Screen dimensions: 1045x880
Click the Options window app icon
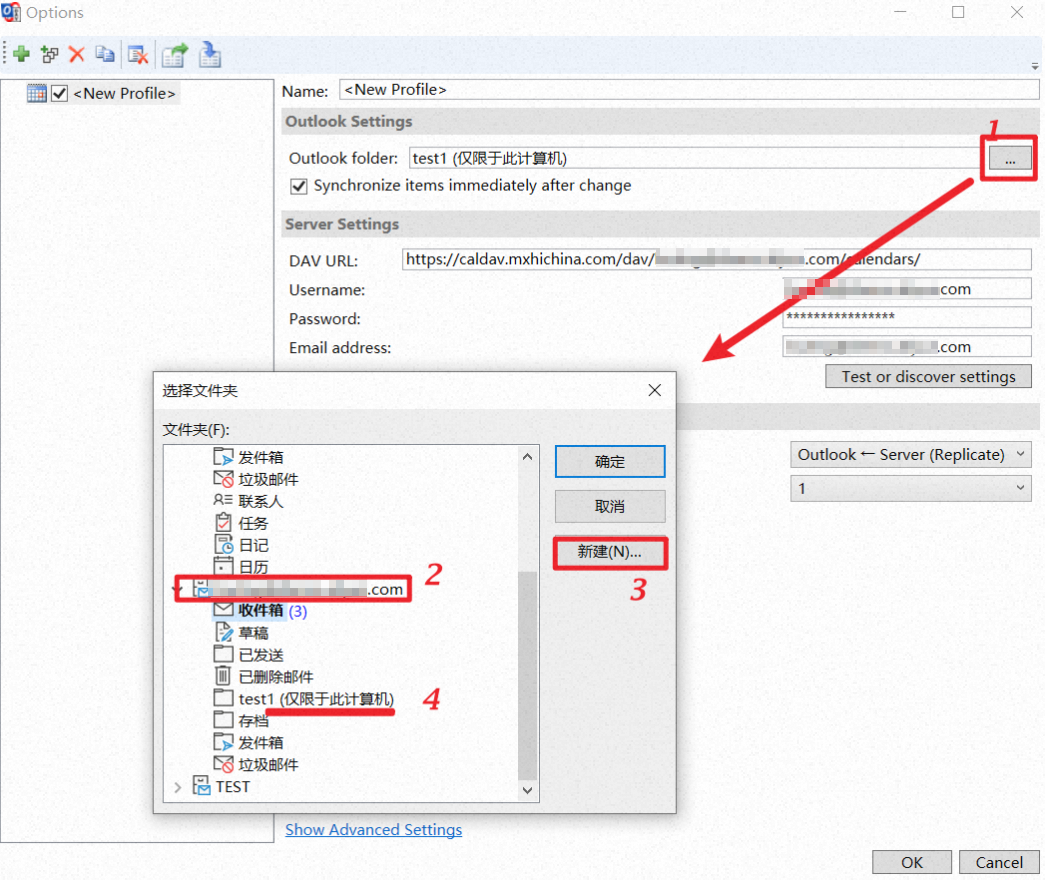[11, 12]
